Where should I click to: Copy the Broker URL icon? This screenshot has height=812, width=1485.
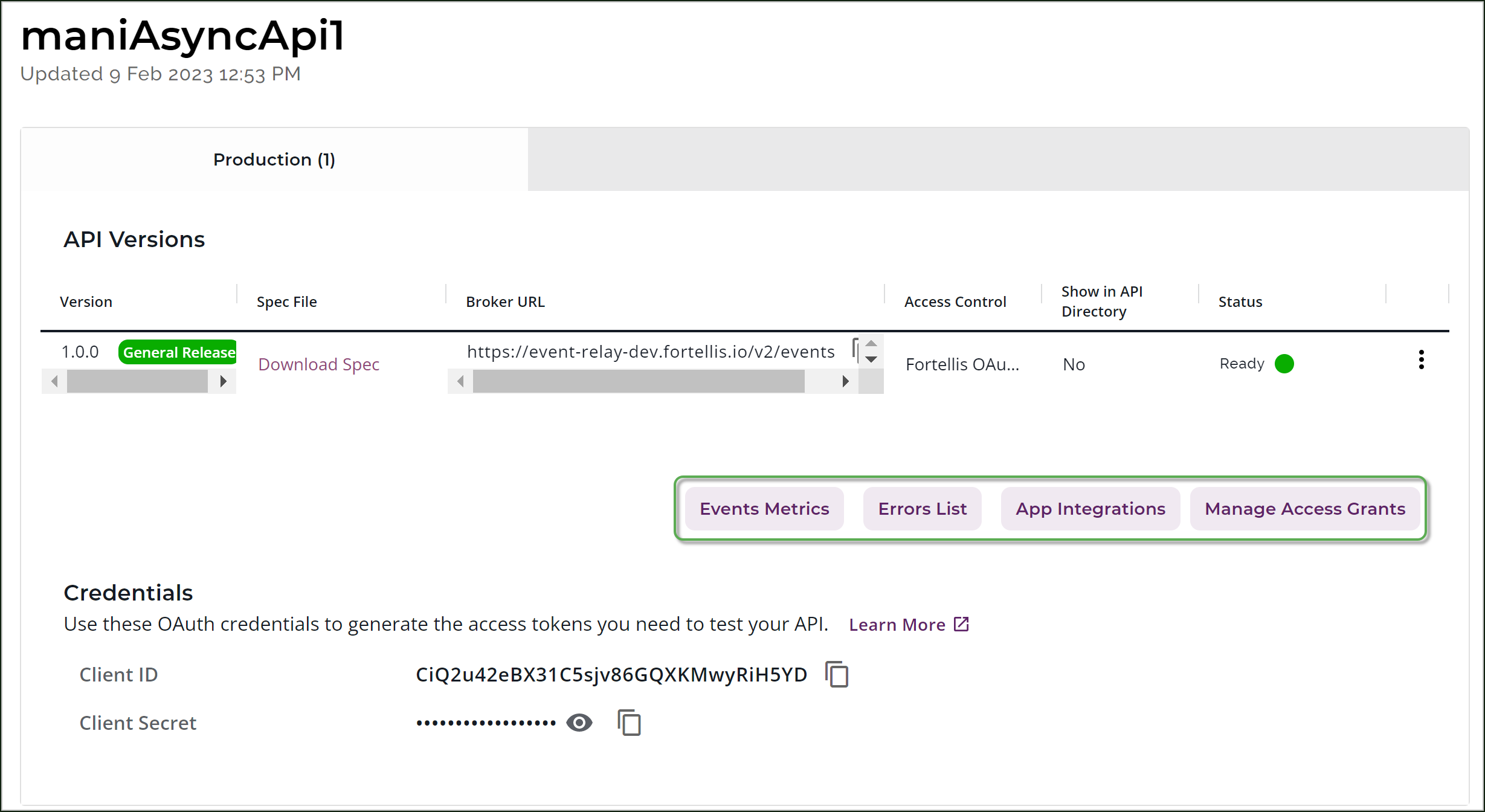[x=855, y=349]
